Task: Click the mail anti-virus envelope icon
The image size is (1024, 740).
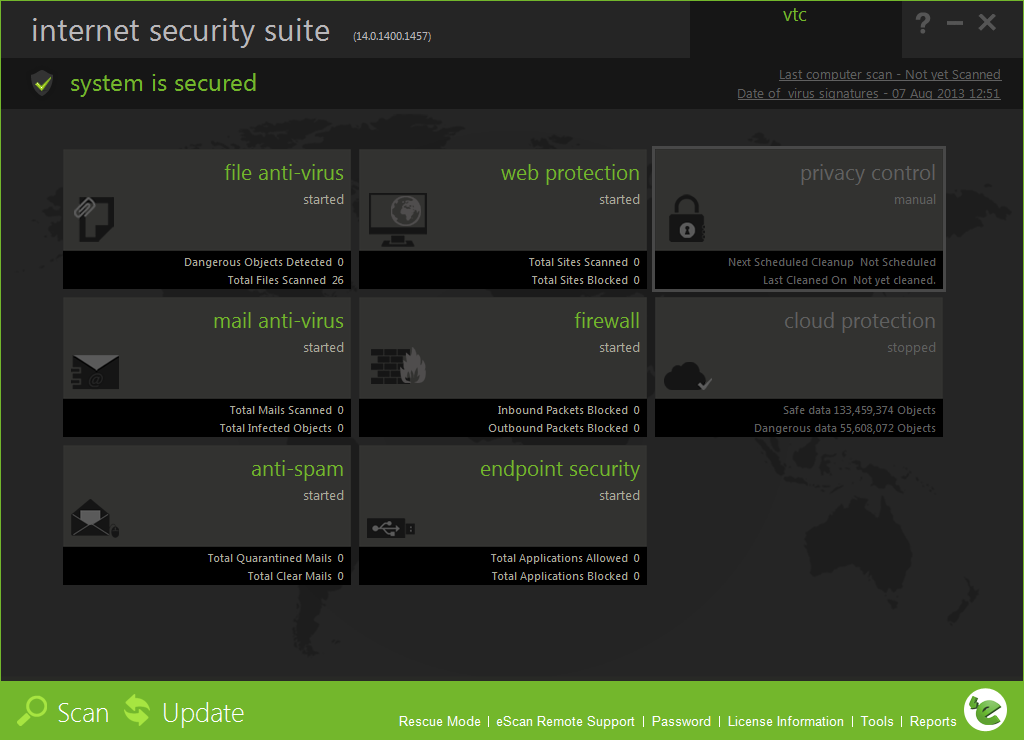Action: pos(95,372)
